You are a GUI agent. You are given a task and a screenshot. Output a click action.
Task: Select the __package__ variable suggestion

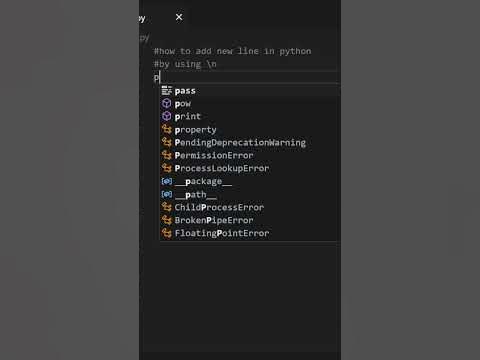point(250,181)
